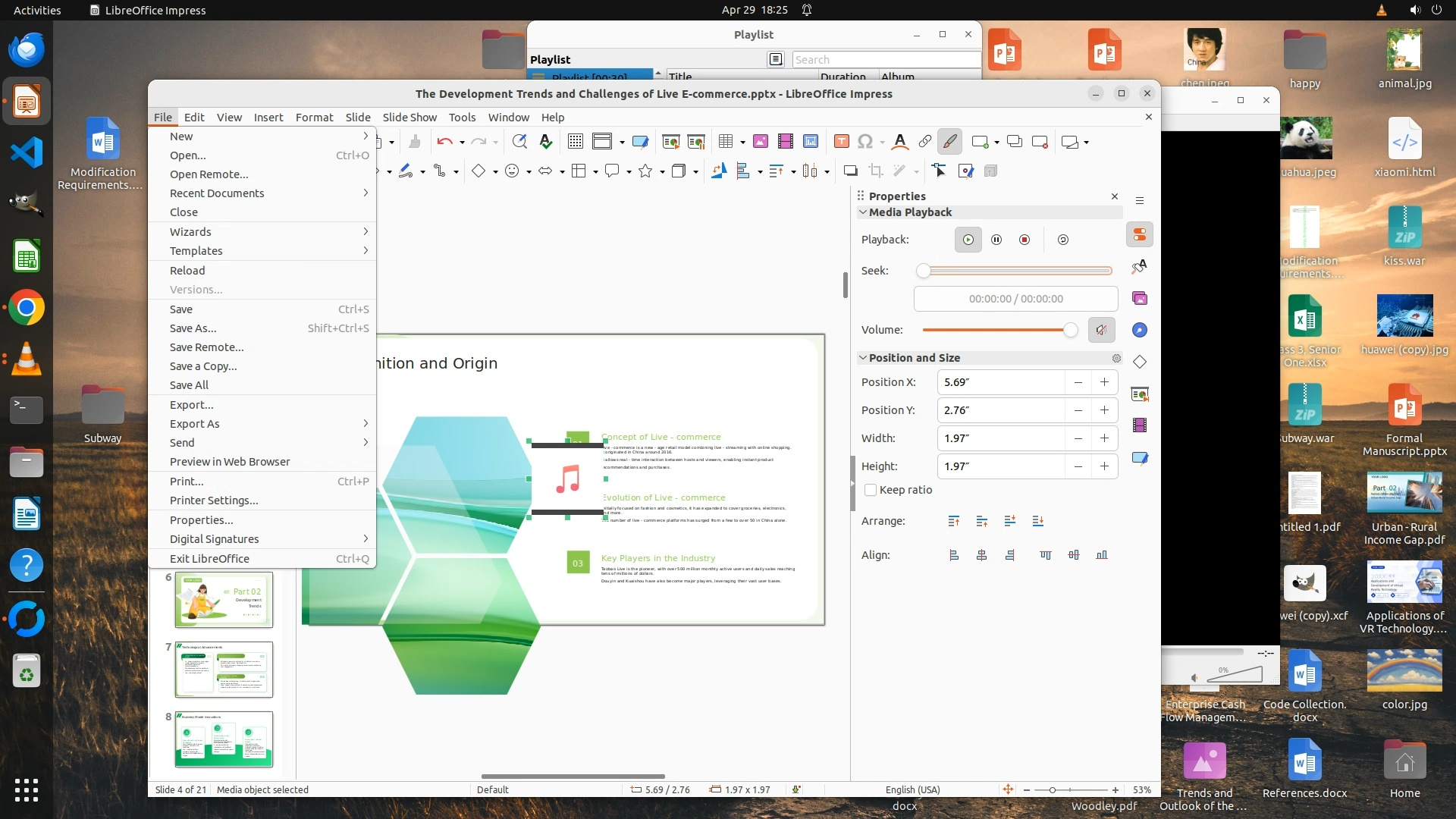
Task: Choose Save As... from File menu
Action: tap(193, 328)
